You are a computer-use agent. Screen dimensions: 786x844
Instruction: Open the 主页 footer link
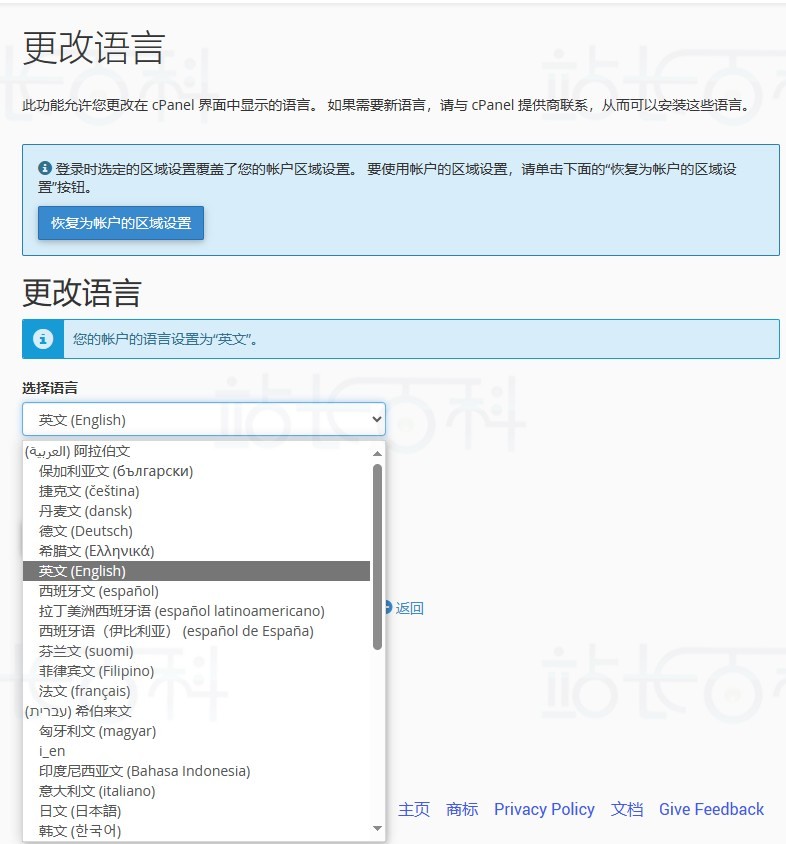tap(413, 809)
